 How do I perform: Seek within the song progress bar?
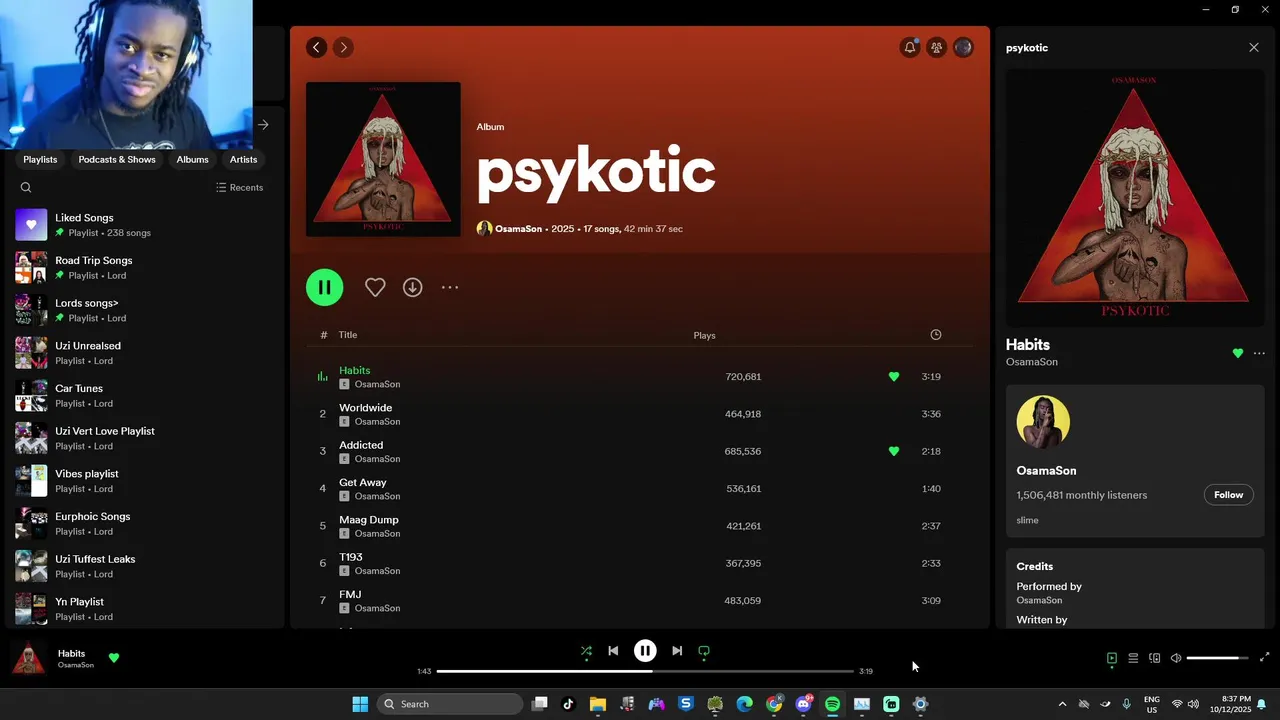tap(645, 671)
